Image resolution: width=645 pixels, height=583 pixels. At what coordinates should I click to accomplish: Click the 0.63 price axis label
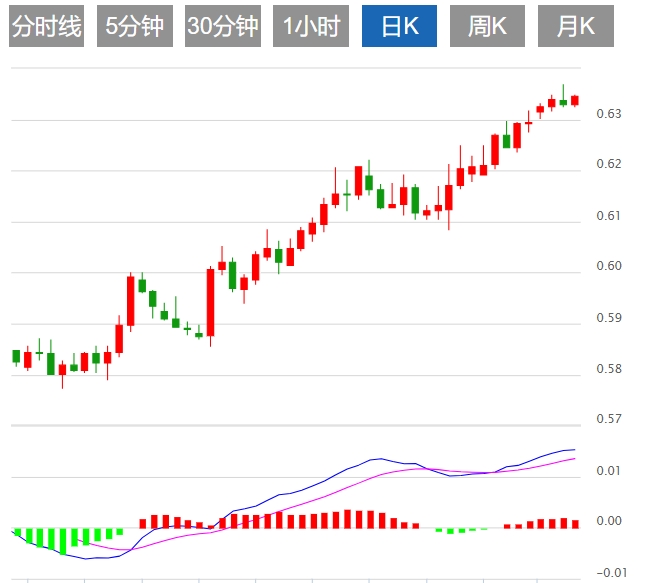[608, 114]
